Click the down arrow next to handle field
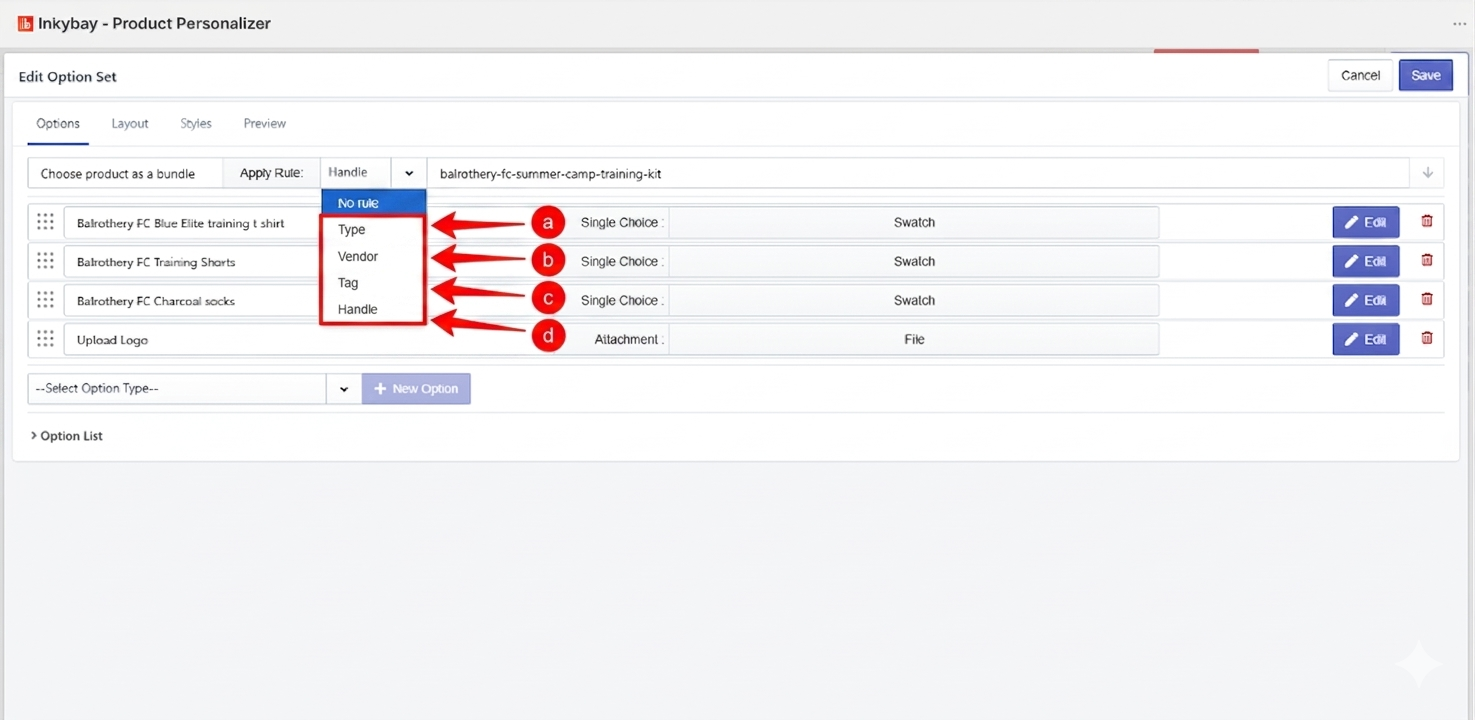 tap(1427, 173)
